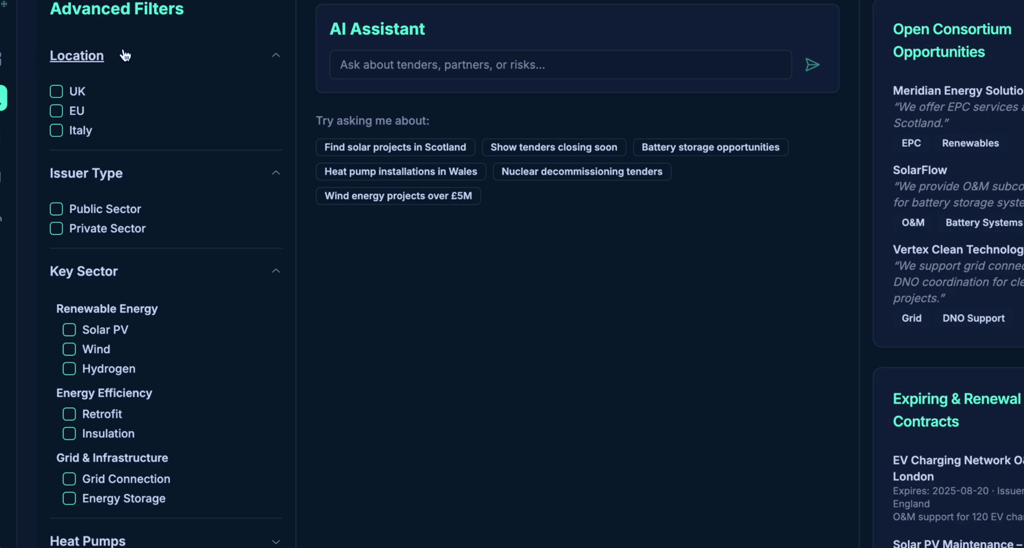Click the Location filter heading
The height and width of the screenshot is (548, 1024).
[x=76, y=56]
